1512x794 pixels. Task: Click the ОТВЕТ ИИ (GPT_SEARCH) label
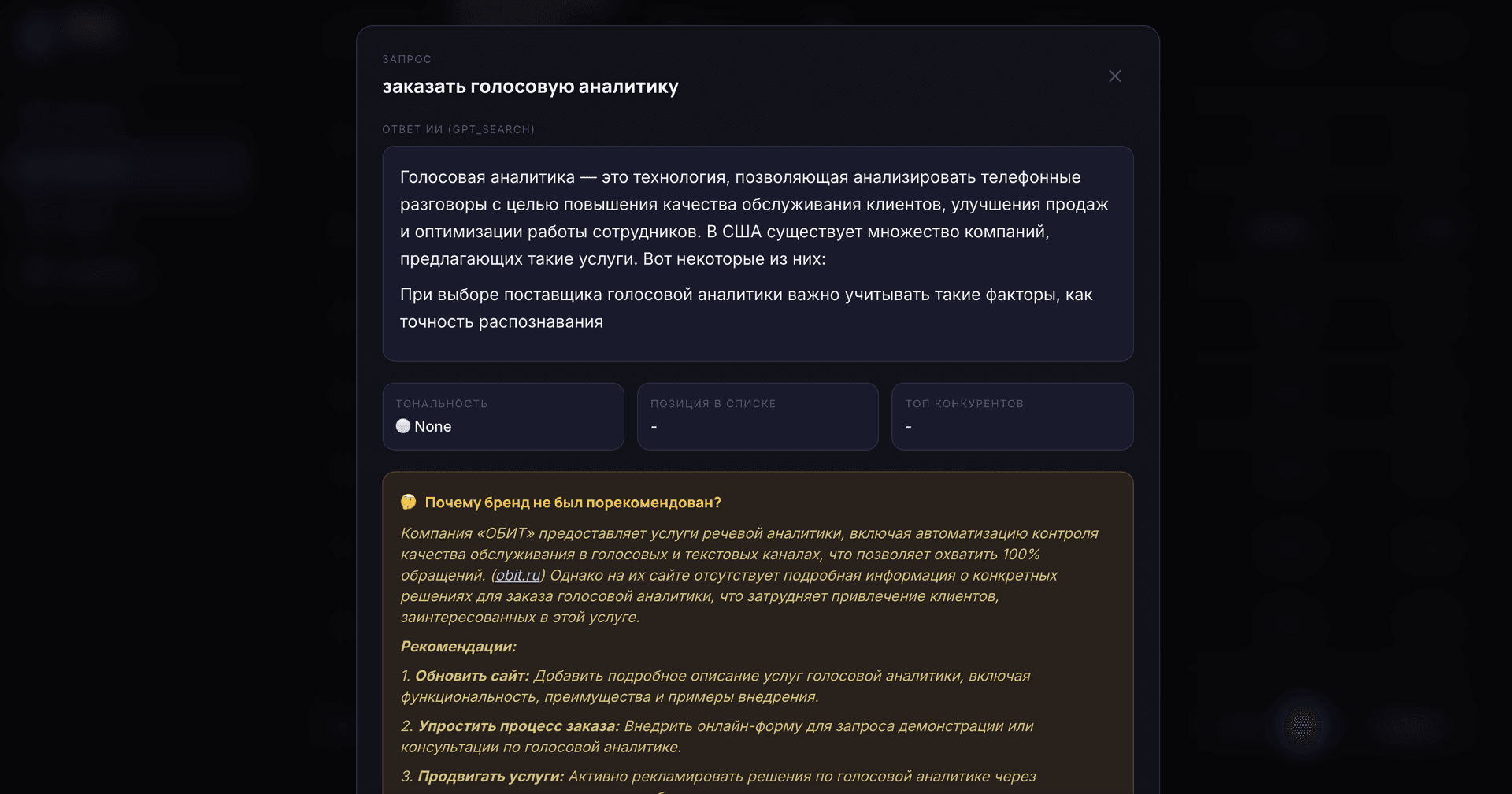click(x=458, y=128)
